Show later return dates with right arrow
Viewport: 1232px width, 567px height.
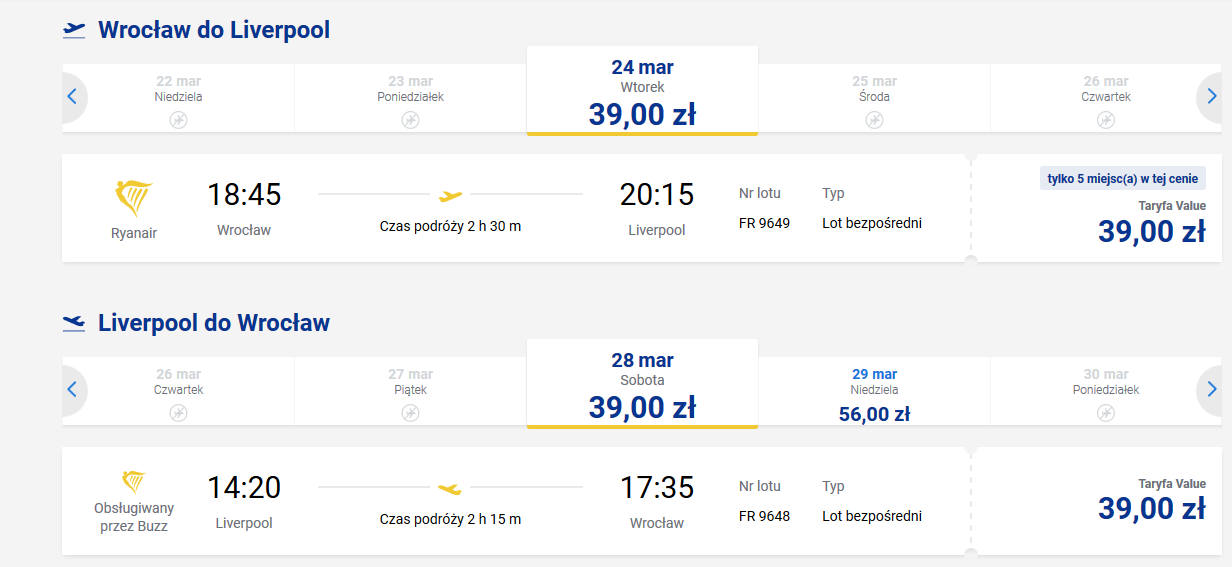tap(1211, 390)
